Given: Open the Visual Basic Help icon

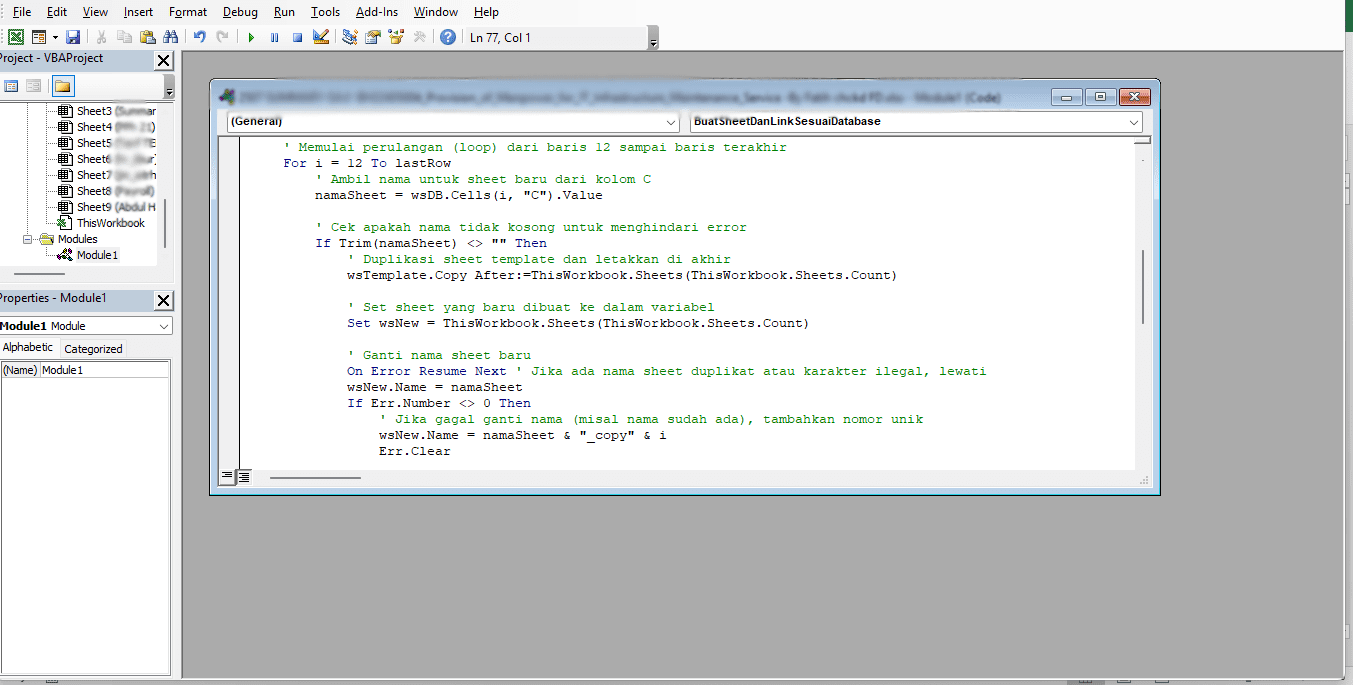Looking at the screenshot, I should (x=447, y=37).
